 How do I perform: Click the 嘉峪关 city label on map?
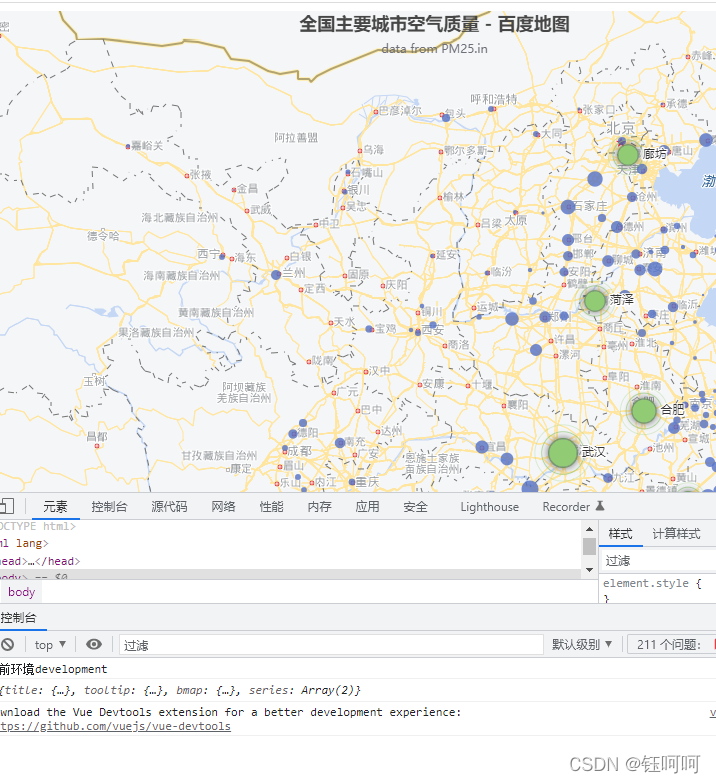point(147,145)
